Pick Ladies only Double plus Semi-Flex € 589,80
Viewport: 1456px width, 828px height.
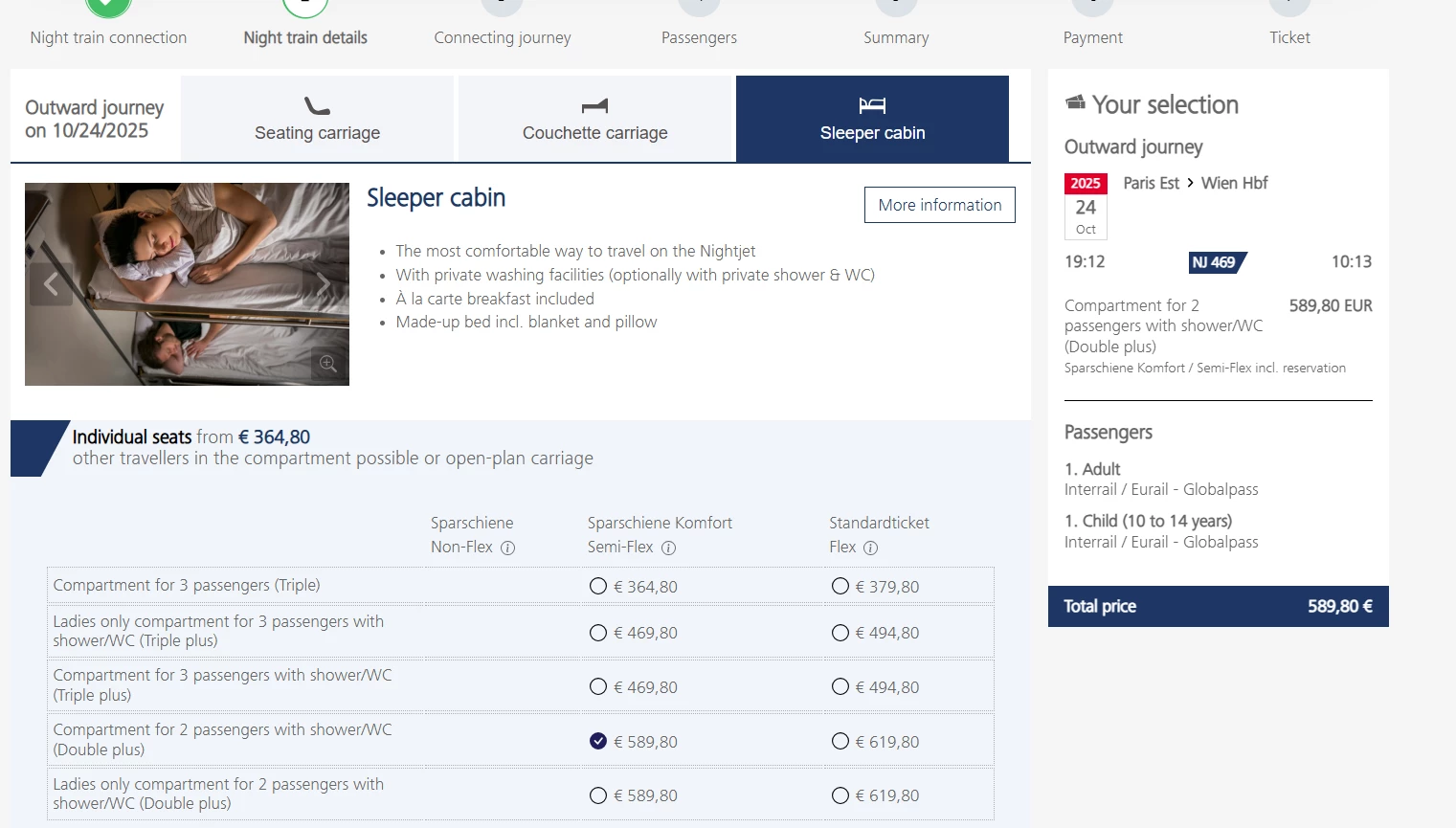tap(598, 795)
